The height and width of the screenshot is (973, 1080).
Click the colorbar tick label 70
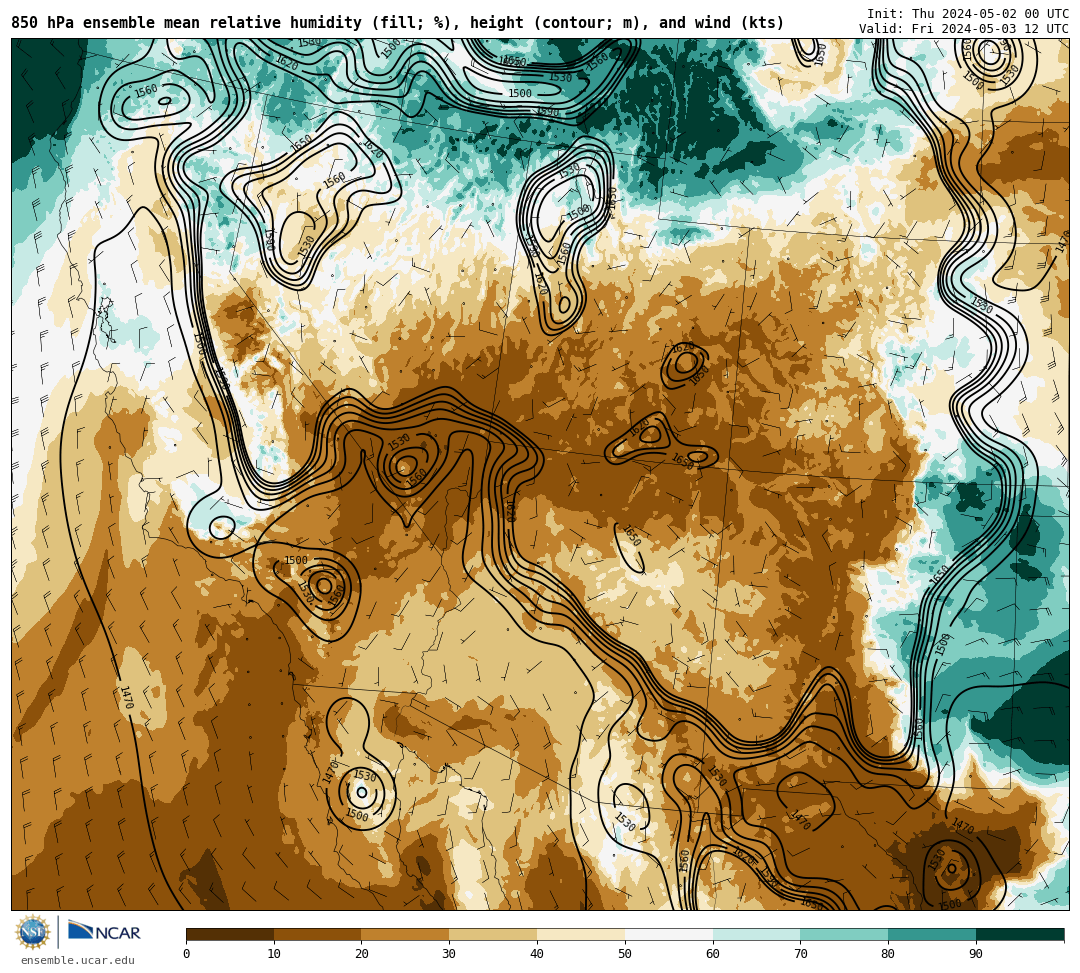coord(800,954)
